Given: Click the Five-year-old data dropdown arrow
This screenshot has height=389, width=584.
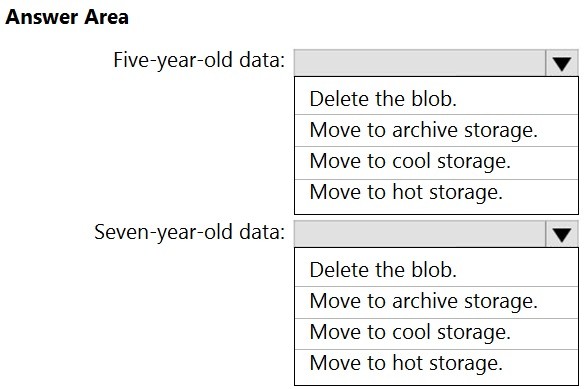Looking at the screenshot, I should click(x=562, y=63).
